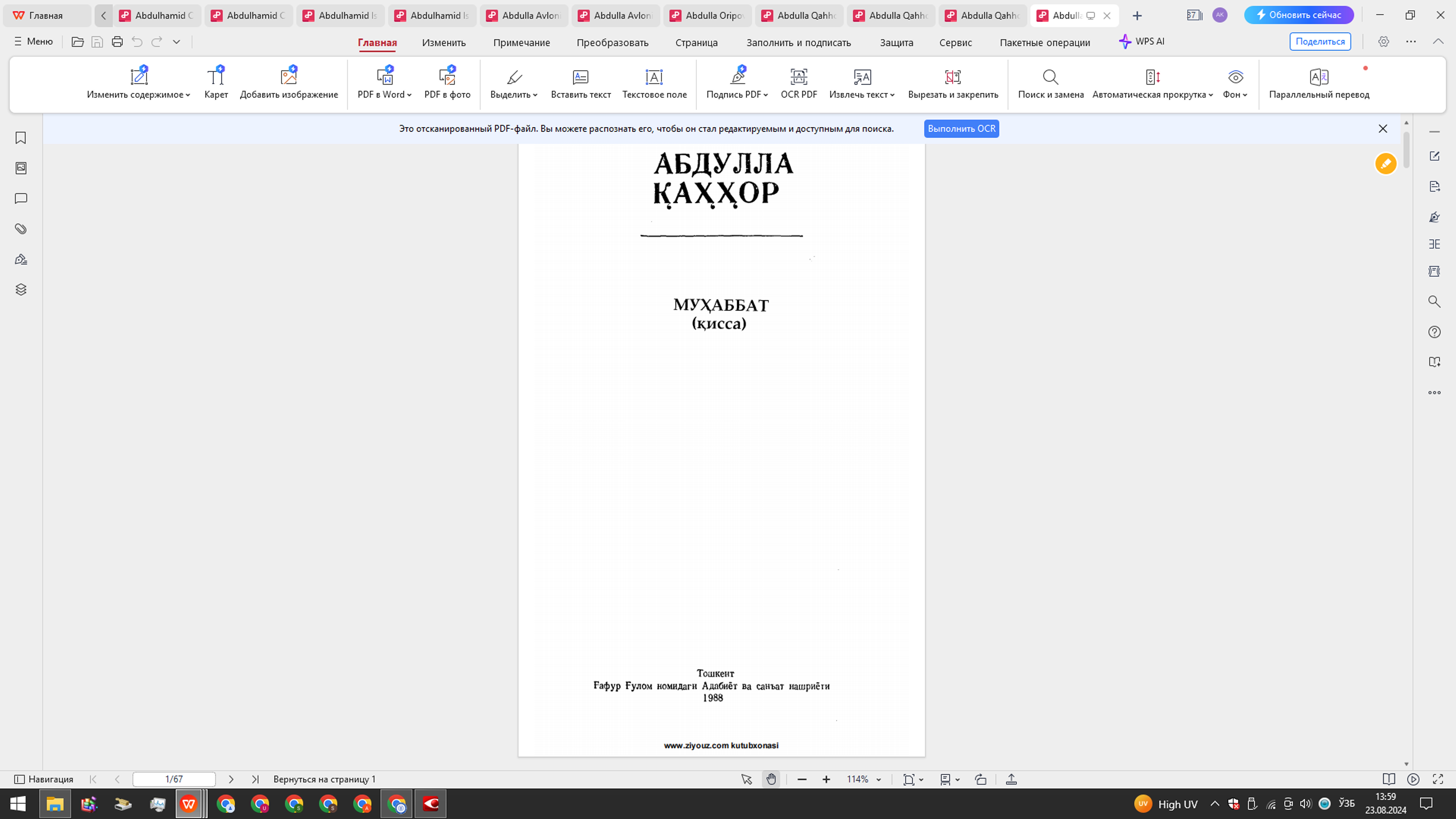Open the Protection (Защита) ribbon tab
Screen dimensions: 1456x819
(896, 42)
